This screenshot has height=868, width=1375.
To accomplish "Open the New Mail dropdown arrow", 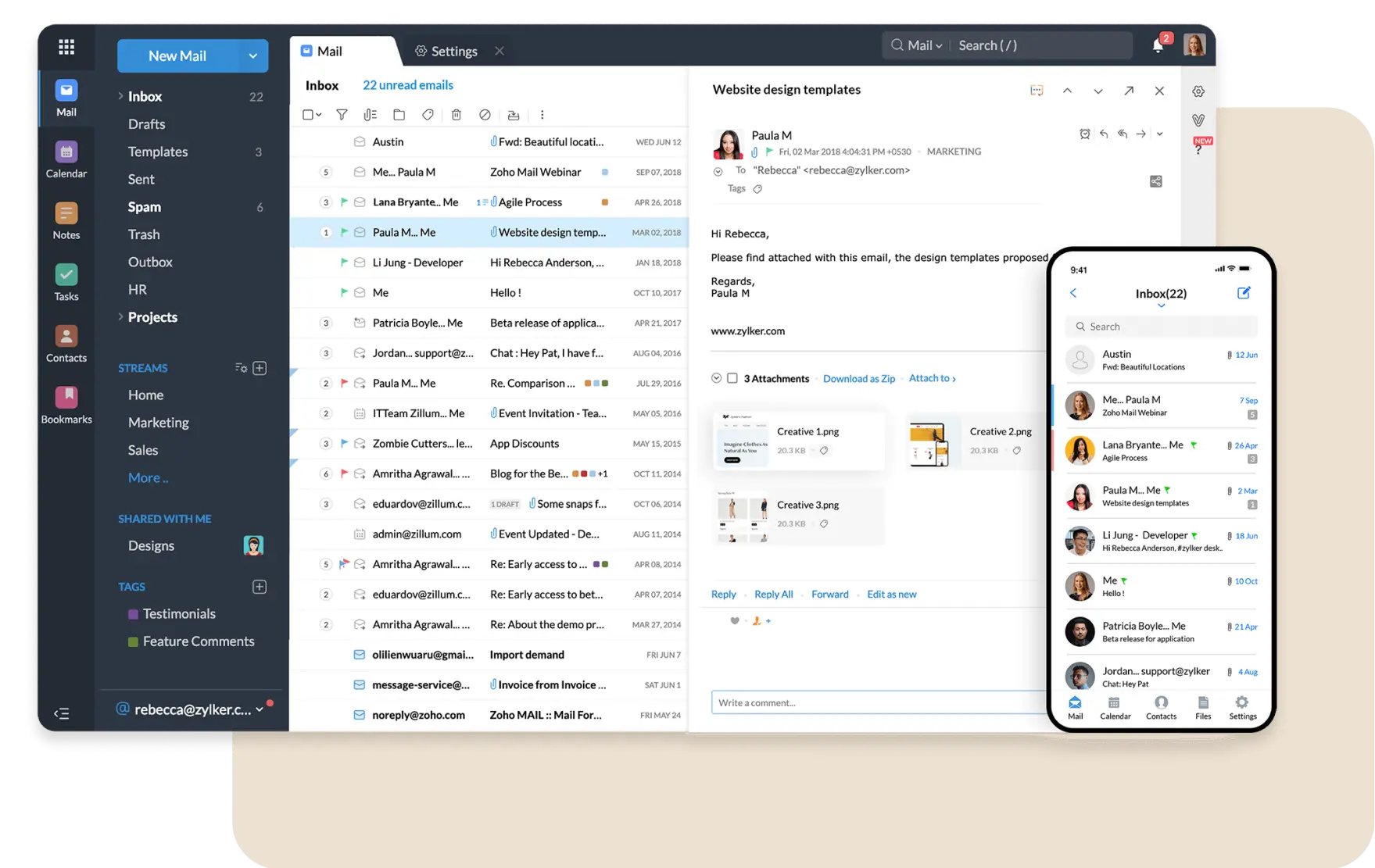I will 252,56.
